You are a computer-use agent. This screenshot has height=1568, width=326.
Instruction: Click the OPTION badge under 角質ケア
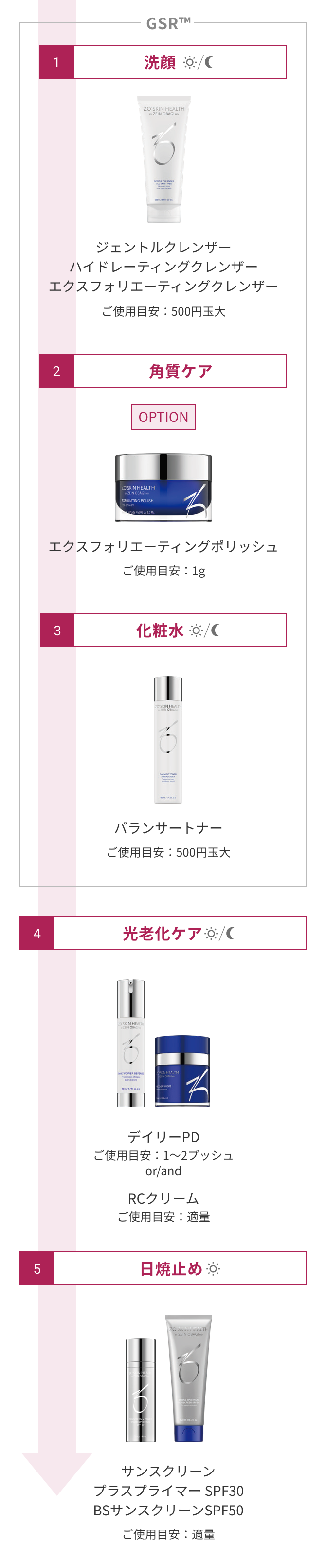point(163,417)
